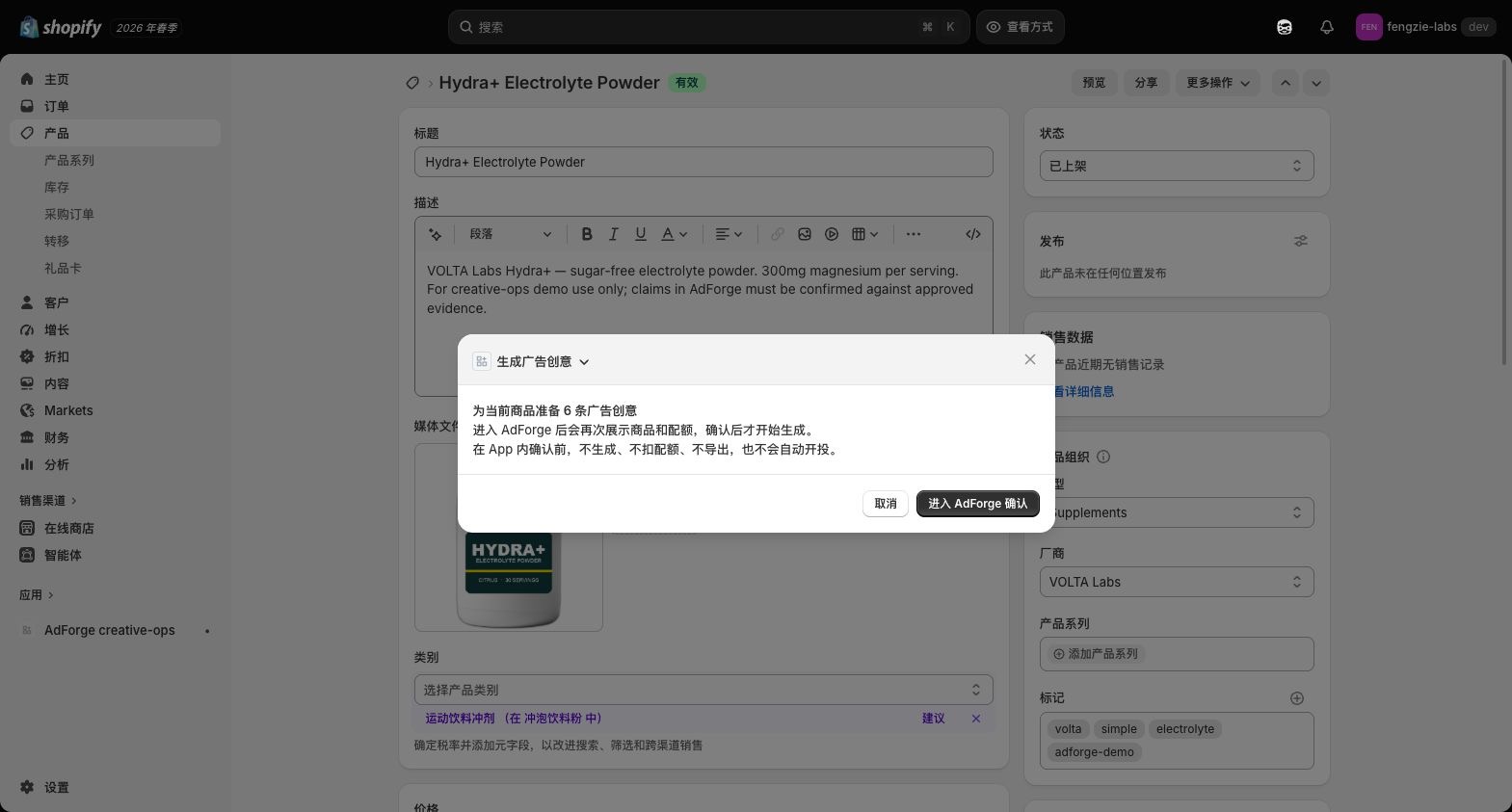The width and height of the screenshot is (1512, 812).
Task: Accept the 建议 category suggestion
Action: 933,719
